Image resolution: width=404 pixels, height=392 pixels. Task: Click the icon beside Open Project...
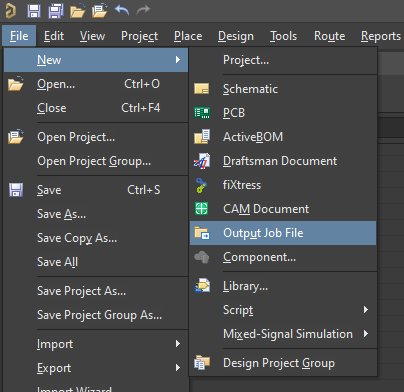tap(16, 137)
